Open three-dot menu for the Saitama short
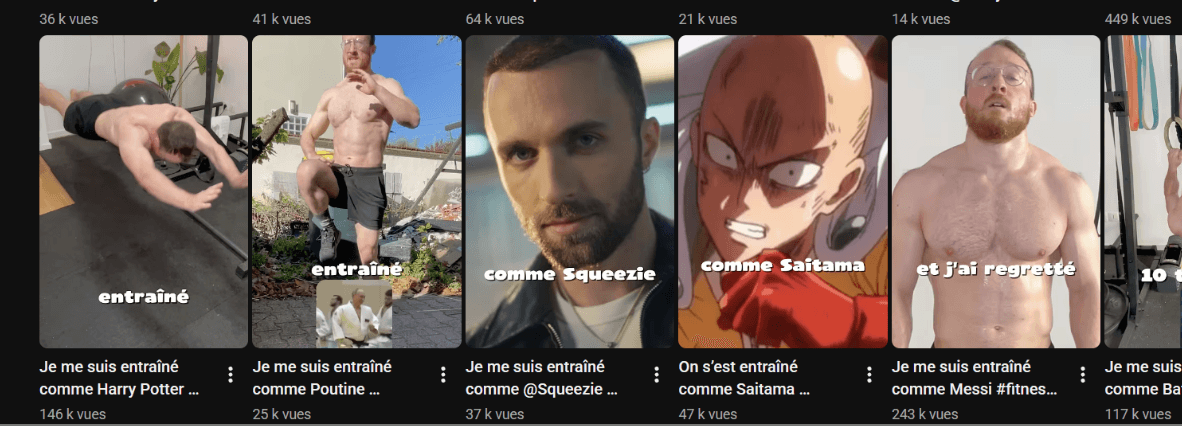 869,375
